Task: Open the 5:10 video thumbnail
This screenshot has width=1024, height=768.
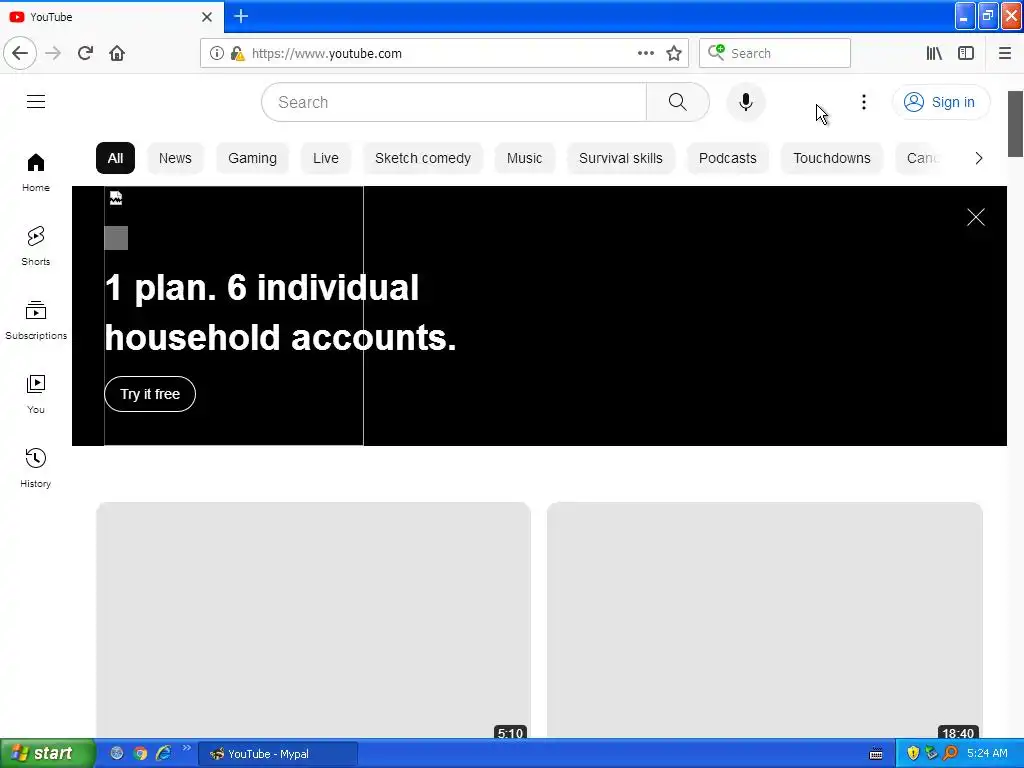Action: (x=313, y=620)
